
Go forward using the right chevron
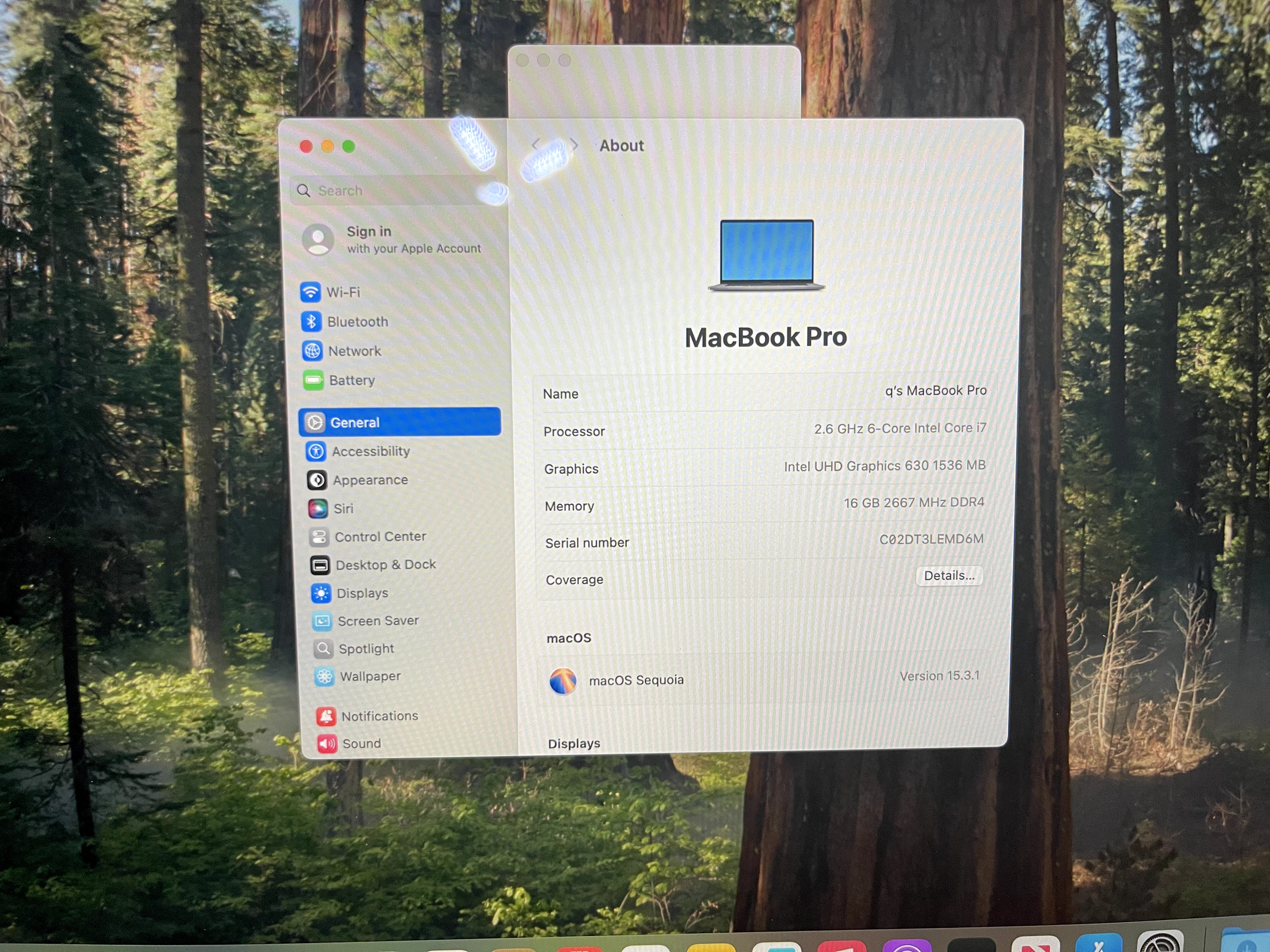pos(574,144)
